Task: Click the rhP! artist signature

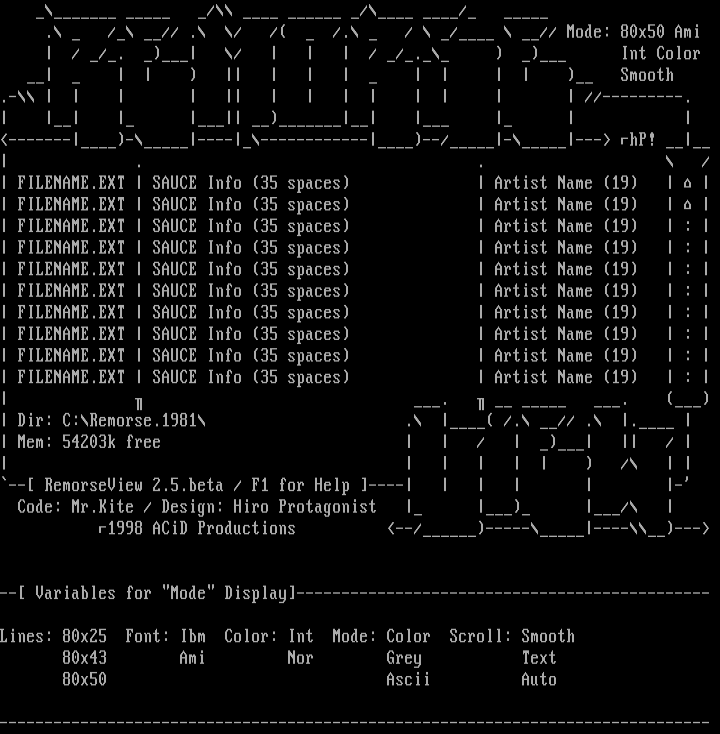Action: [634, 141]
